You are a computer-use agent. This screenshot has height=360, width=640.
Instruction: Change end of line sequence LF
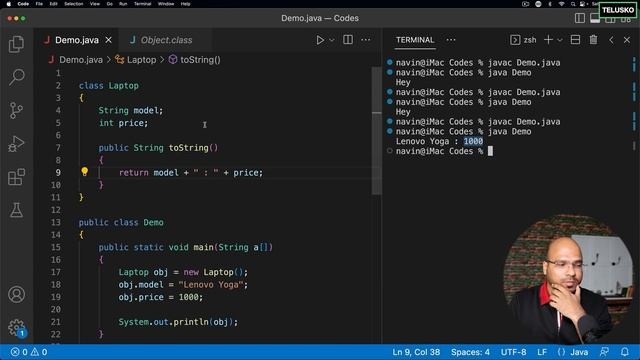[542, 352]
